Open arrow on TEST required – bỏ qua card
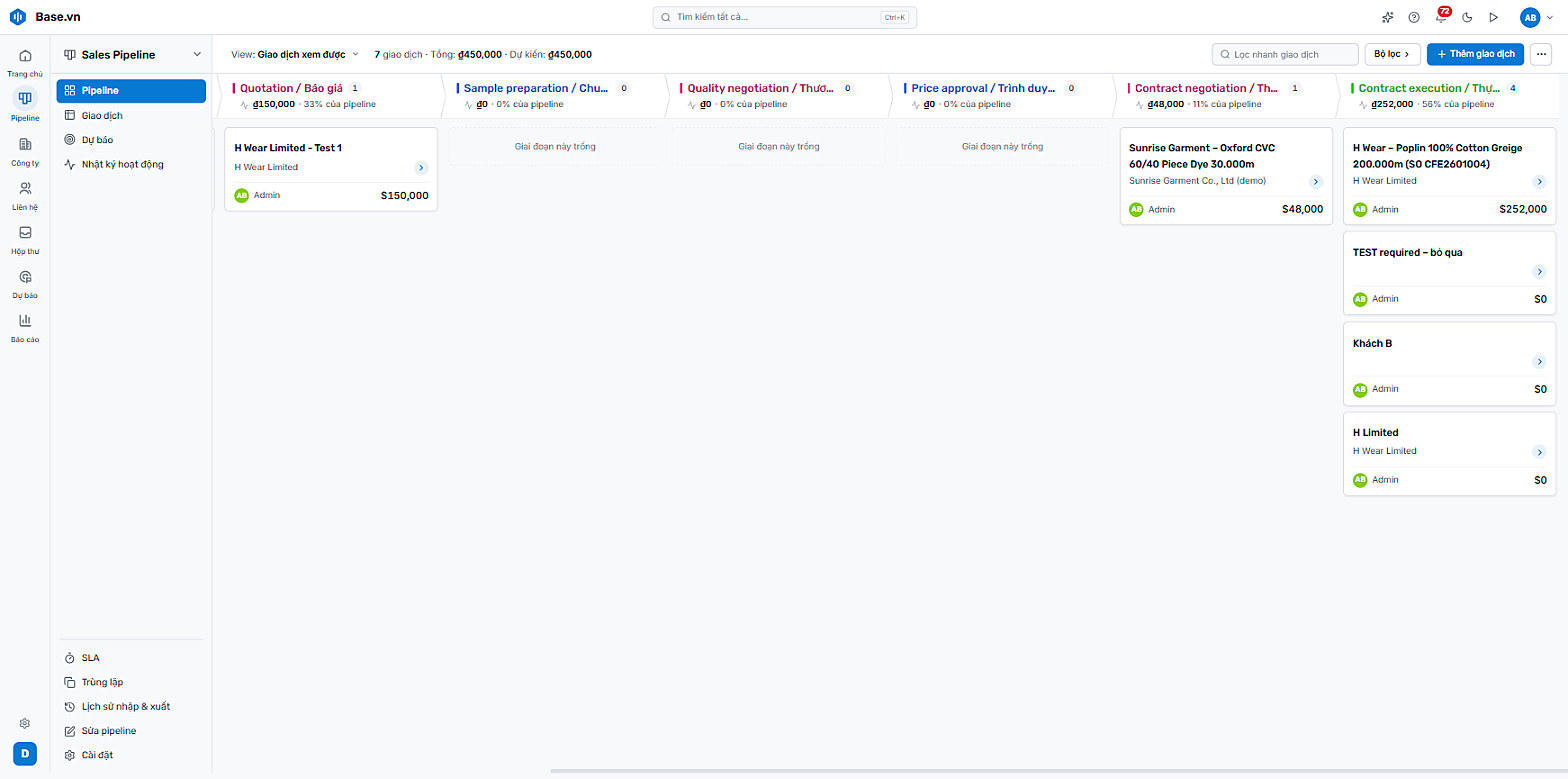 coord(1540,272)
